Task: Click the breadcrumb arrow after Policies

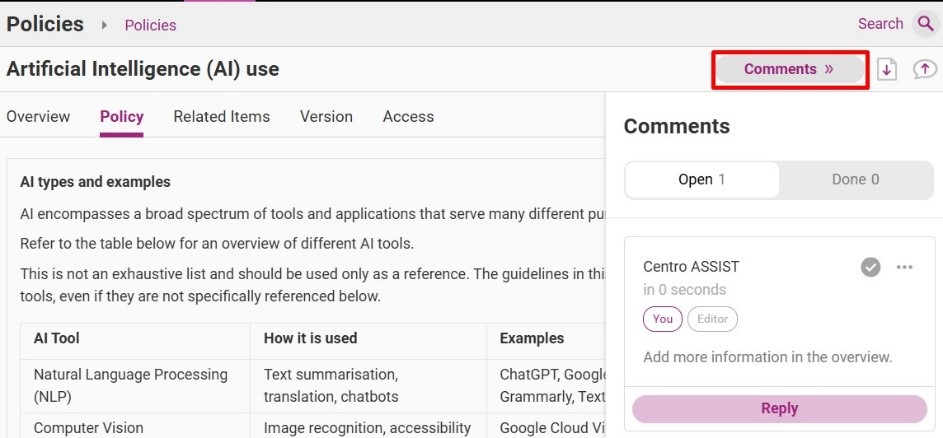Action: 104,25
